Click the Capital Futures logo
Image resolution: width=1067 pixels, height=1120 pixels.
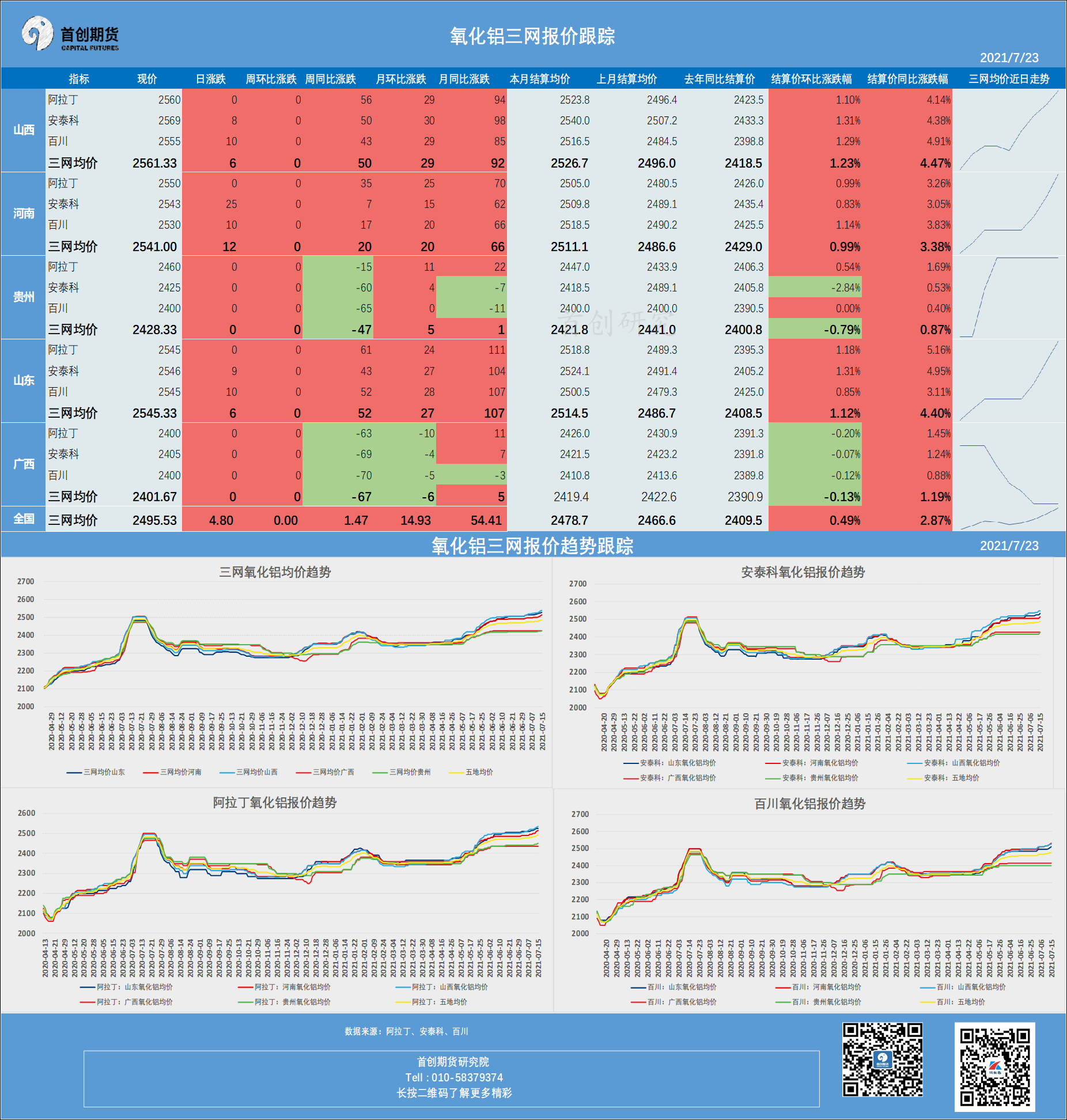coord(70,35)
